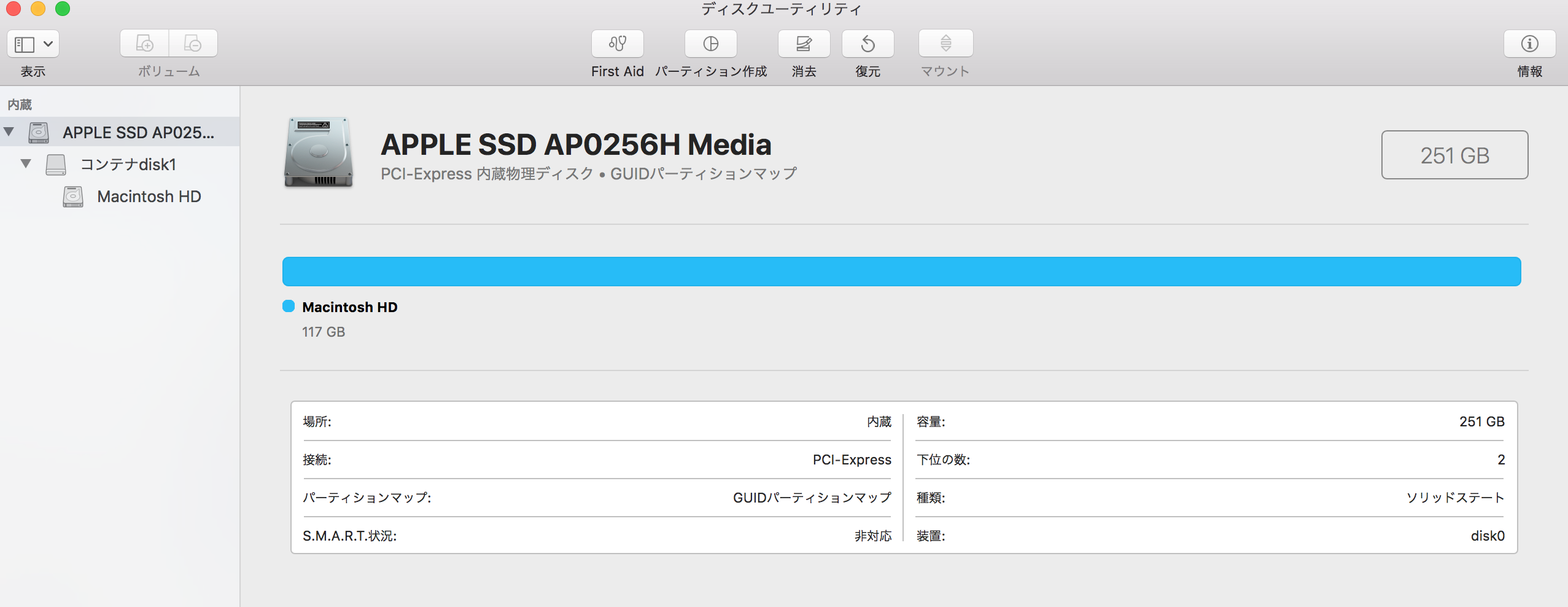Select Macintosh HD in sidebar
This screenshot has width=1568, height=607.
(149, 197)
